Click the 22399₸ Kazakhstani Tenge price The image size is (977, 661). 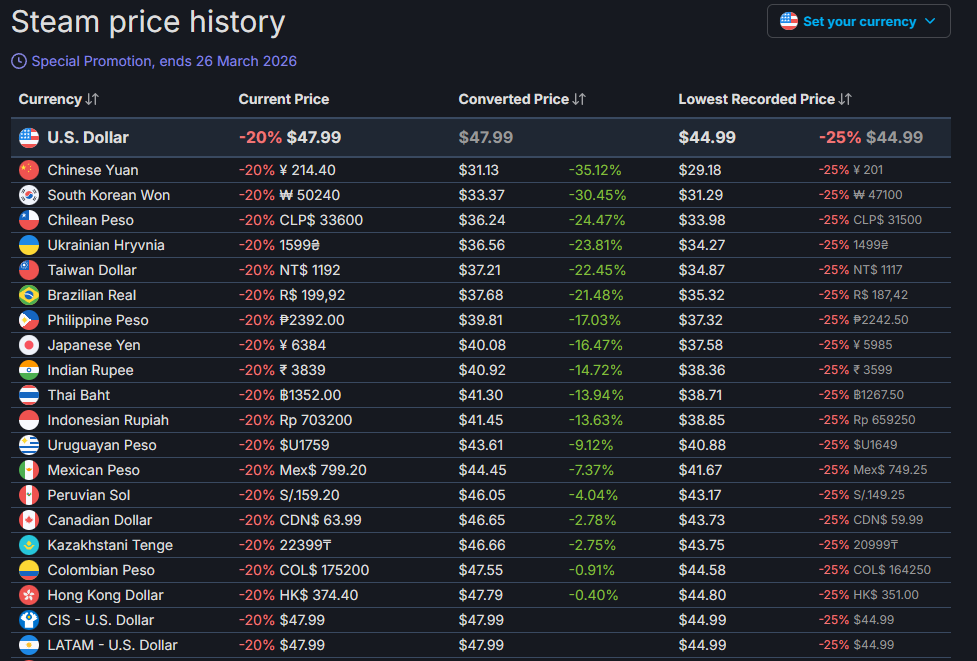point(305,545)
